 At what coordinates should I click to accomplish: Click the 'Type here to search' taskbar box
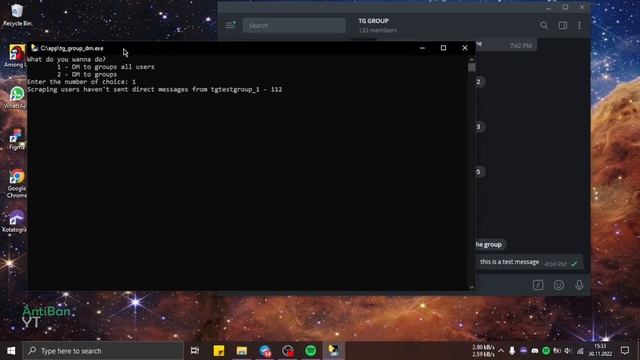pos(103,351)
